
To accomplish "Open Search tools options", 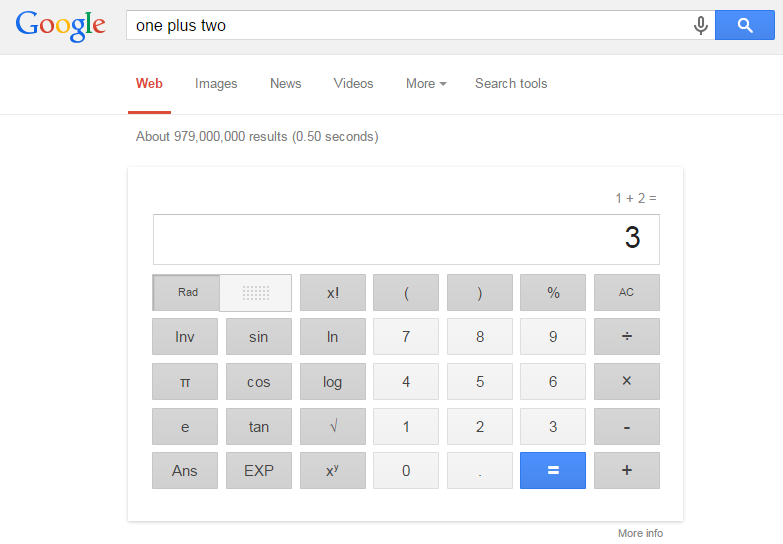I will click(511, 83).
